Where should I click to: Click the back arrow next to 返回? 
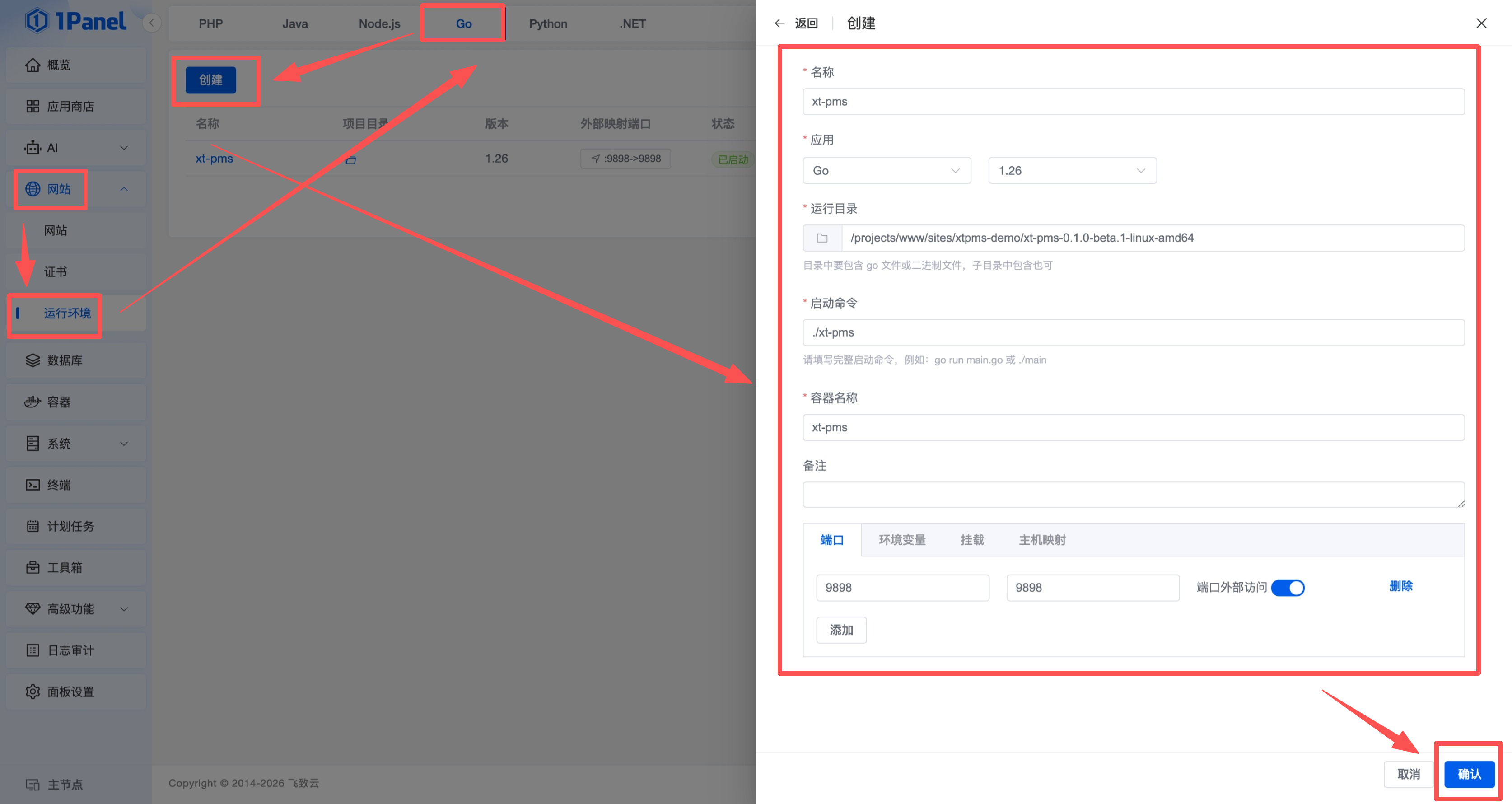pos(779,23)
